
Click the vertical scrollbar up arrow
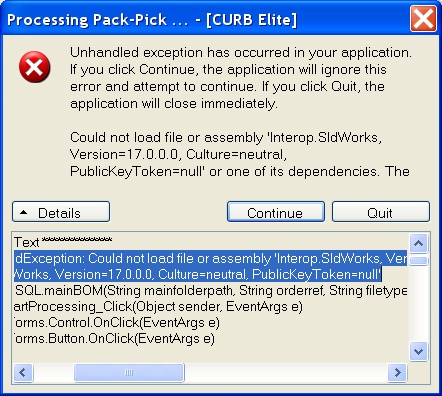418,243
